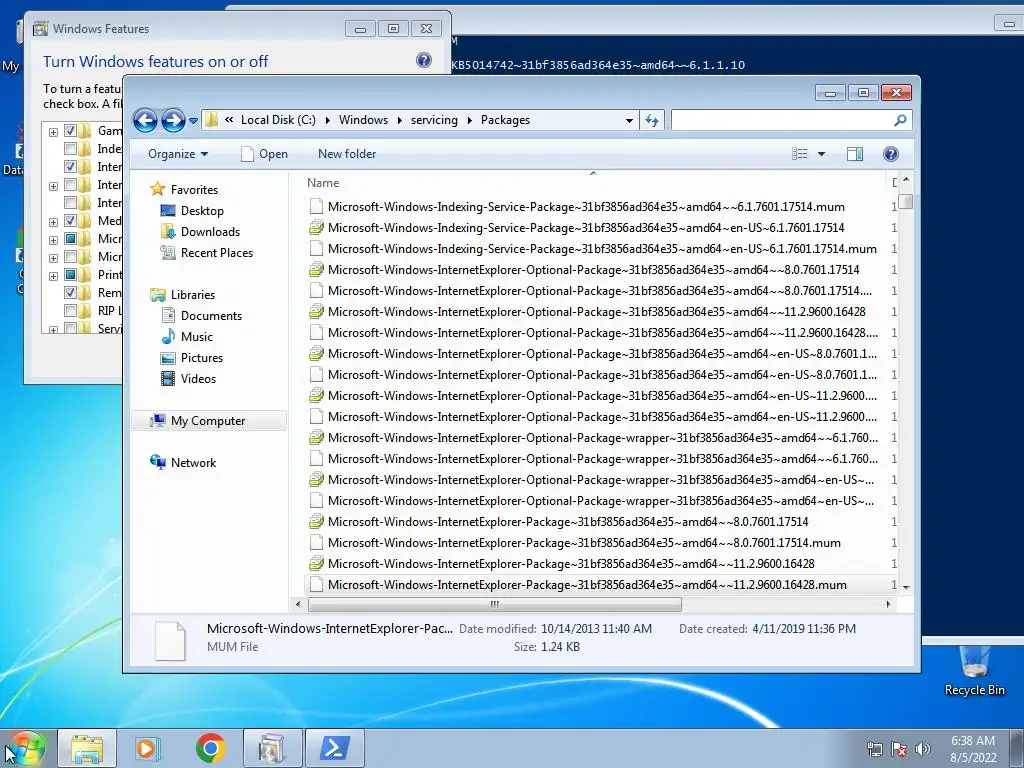This screenshot has width=1024, height=768.
Task: Open the Recycle Bin desktop icon
Action: click(974, 671)
